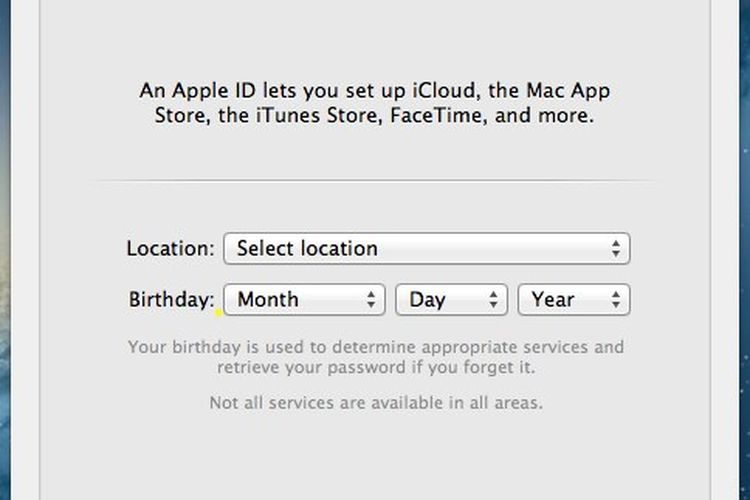Viewport: 750px width, 500px height.
Task: Click the desktop wallpaper at left edge
Action: (x=5, y=250)
